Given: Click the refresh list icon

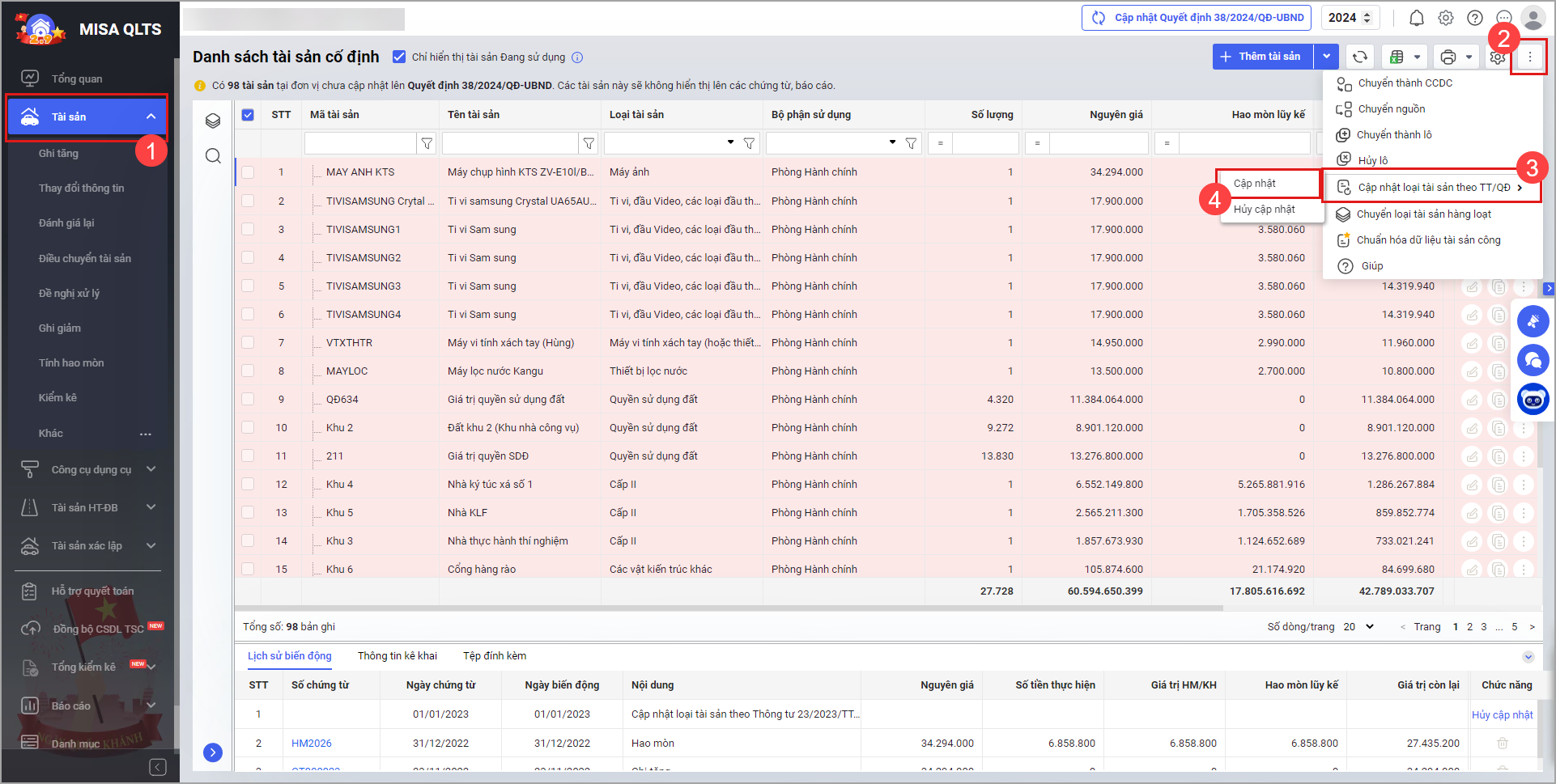Looking at the screenshot, I should 1360,57.
